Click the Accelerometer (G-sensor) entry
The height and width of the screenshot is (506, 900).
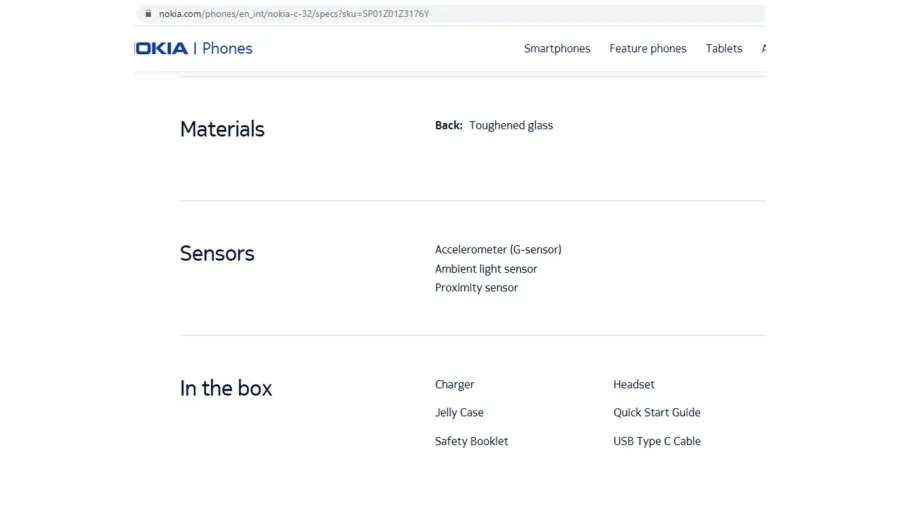tap(498, 250)
